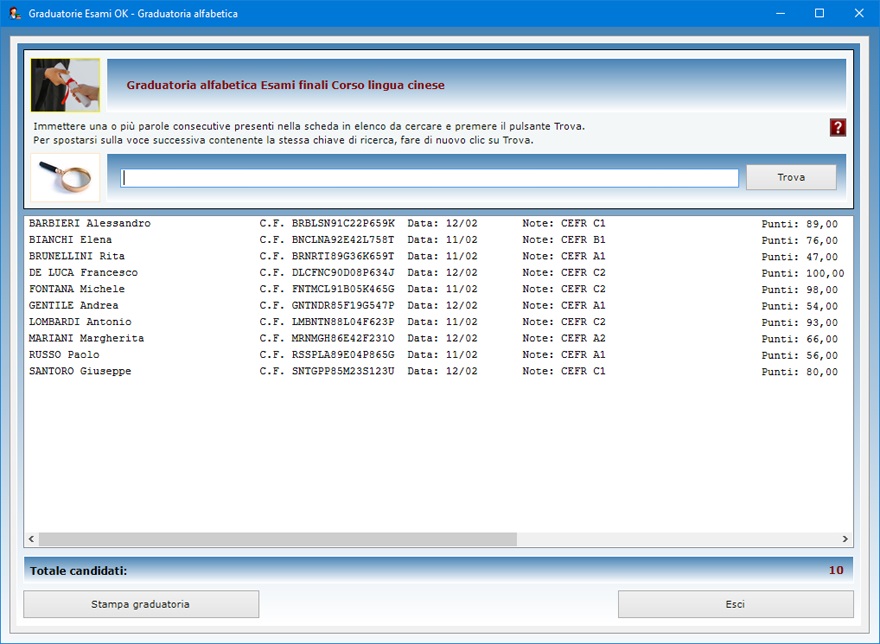Select the row GENTILE Andrea
Viewport: 880px width, 644px height.
438,305
